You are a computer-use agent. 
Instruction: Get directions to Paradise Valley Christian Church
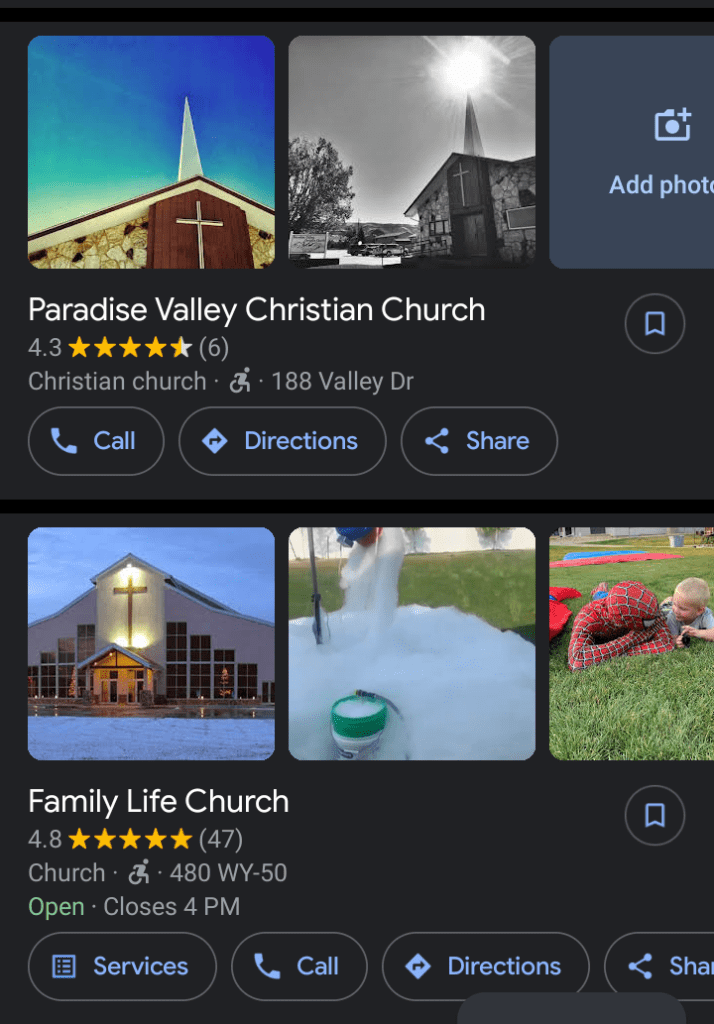tap(282, 441)
